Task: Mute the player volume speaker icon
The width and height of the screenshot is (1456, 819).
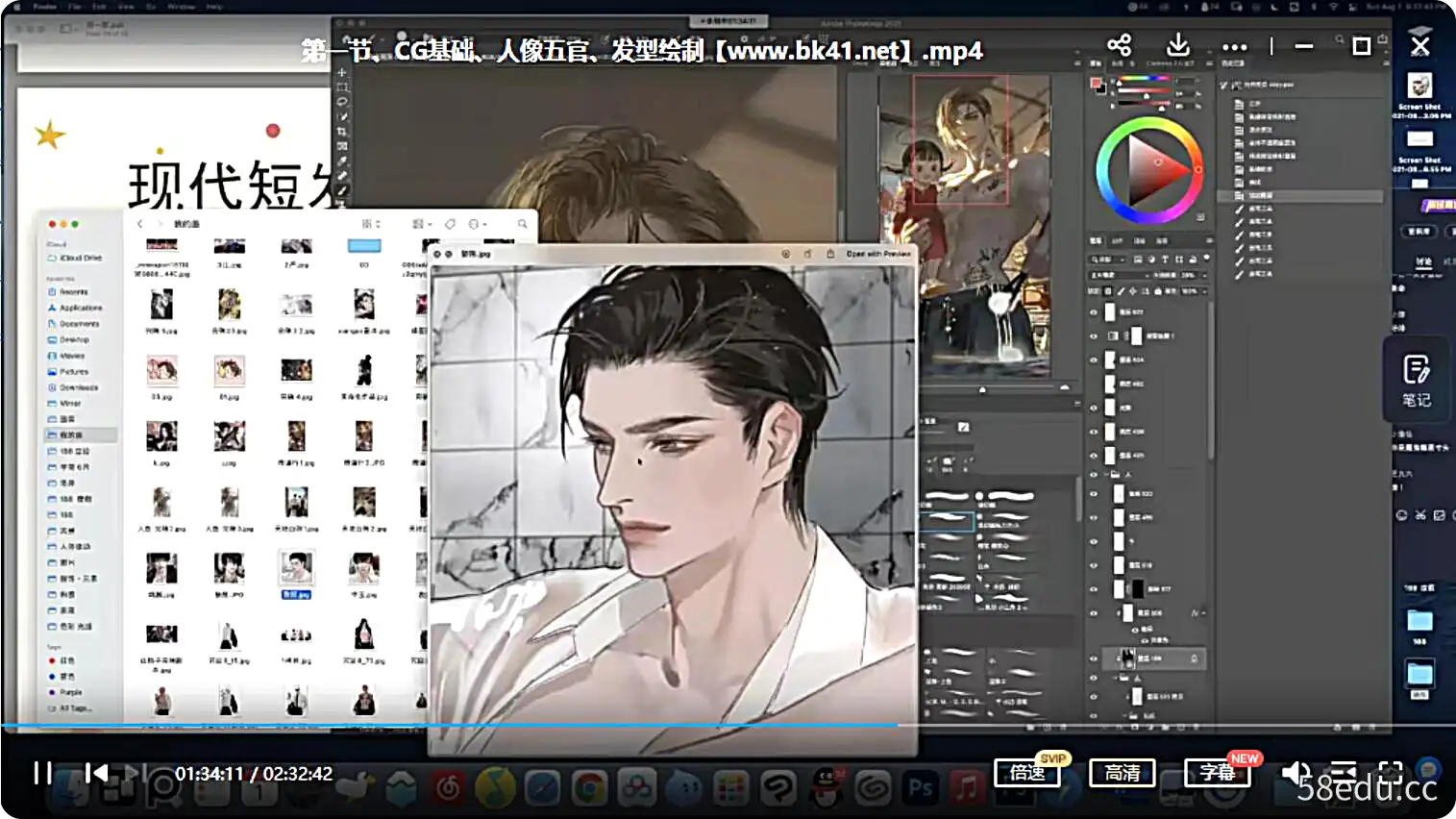Action: tap(1296, 772)
